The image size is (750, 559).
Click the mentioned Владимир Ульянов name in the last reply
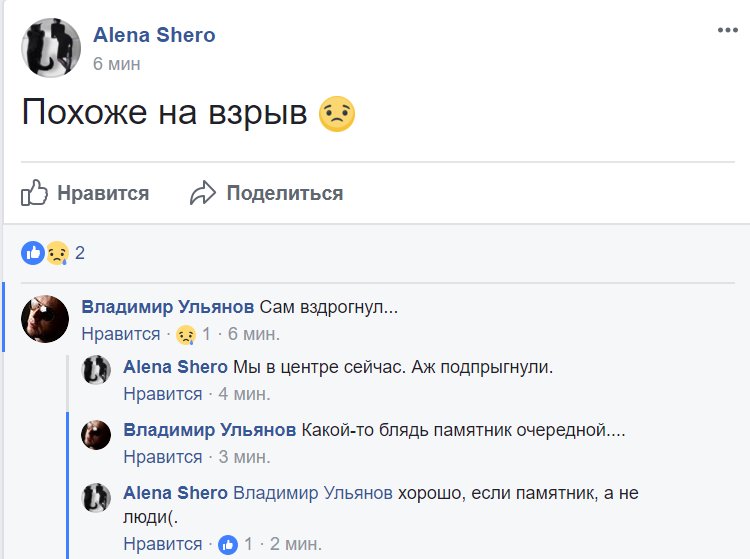pos(312,493)
